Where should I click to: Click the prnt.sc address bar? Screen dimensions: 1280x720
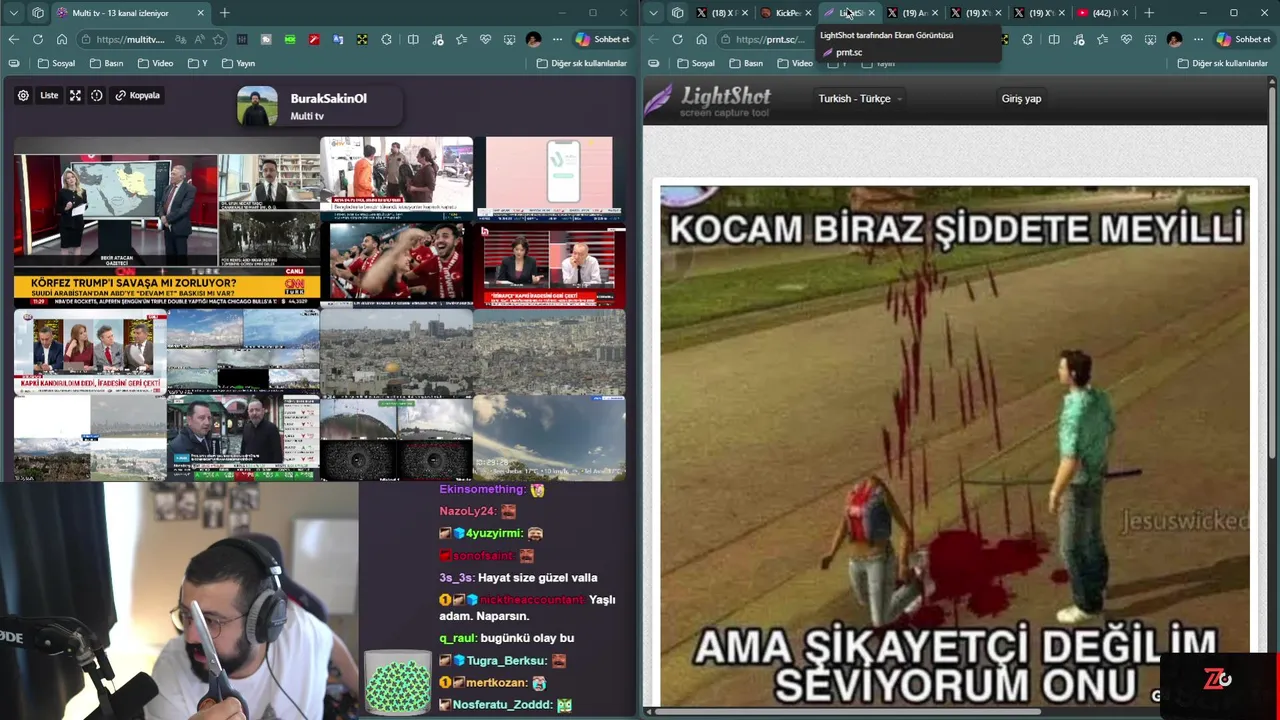coord(768,40)
